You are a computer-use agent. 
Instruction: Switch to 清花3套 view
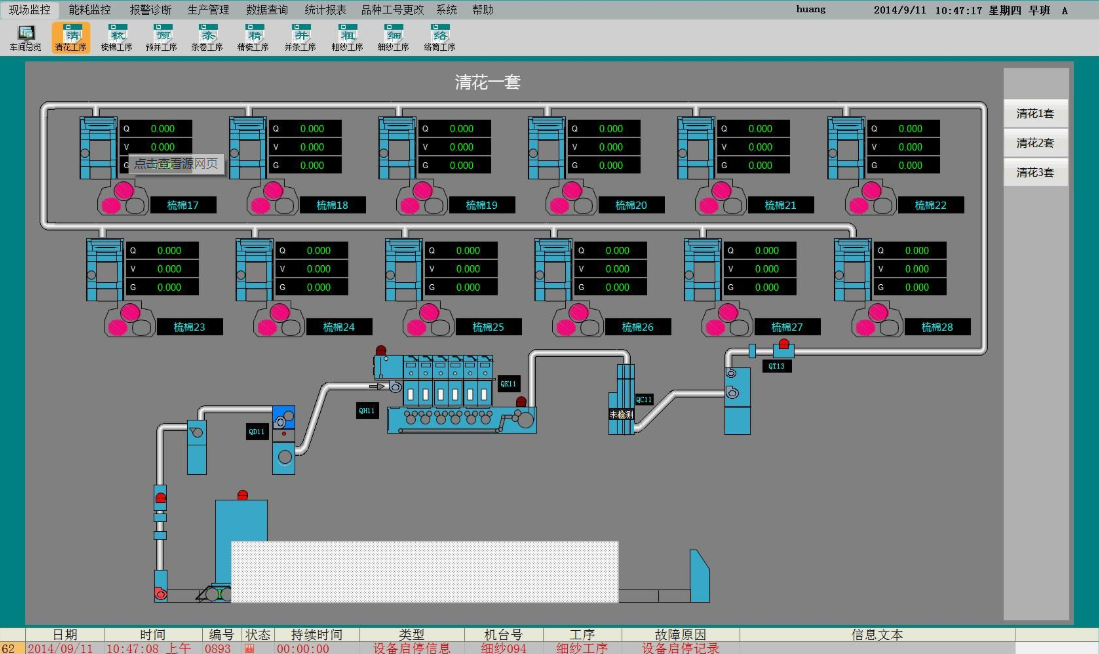[x=1035, y=172]
